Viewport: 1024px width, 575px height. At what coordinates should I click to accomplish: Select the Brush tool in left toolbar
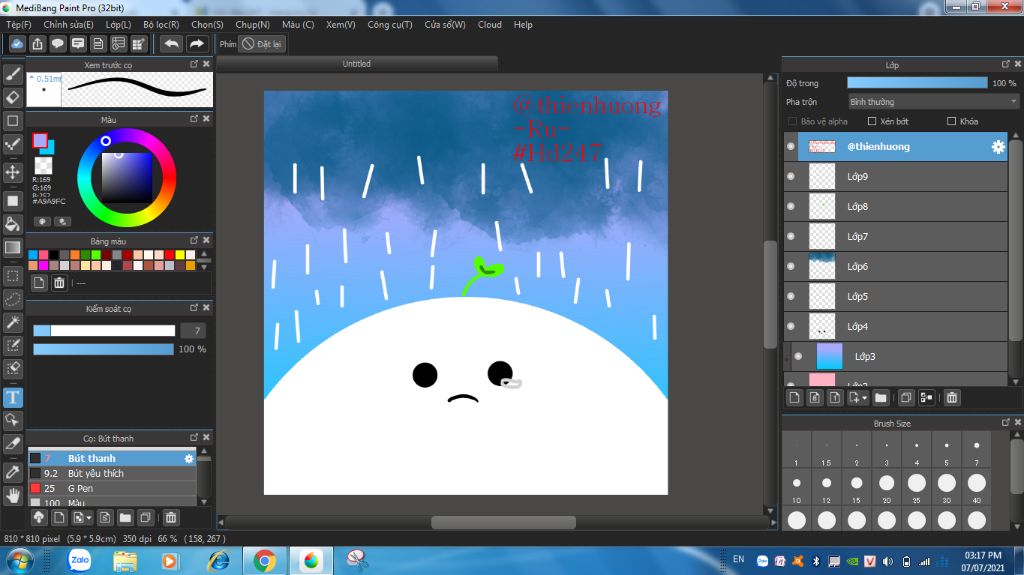12,74
